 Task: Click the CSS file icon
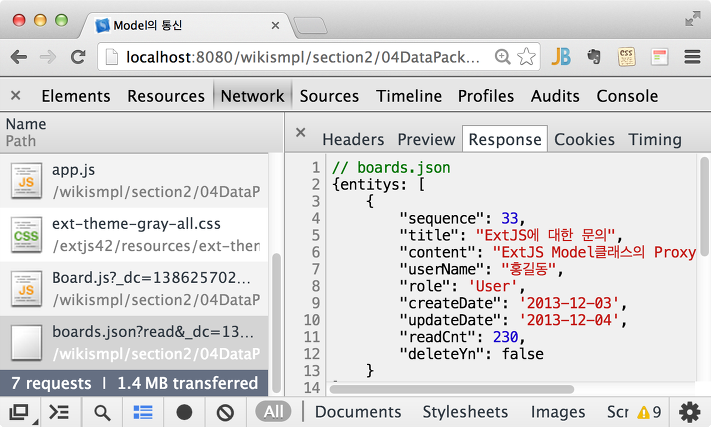coord(26,235)
